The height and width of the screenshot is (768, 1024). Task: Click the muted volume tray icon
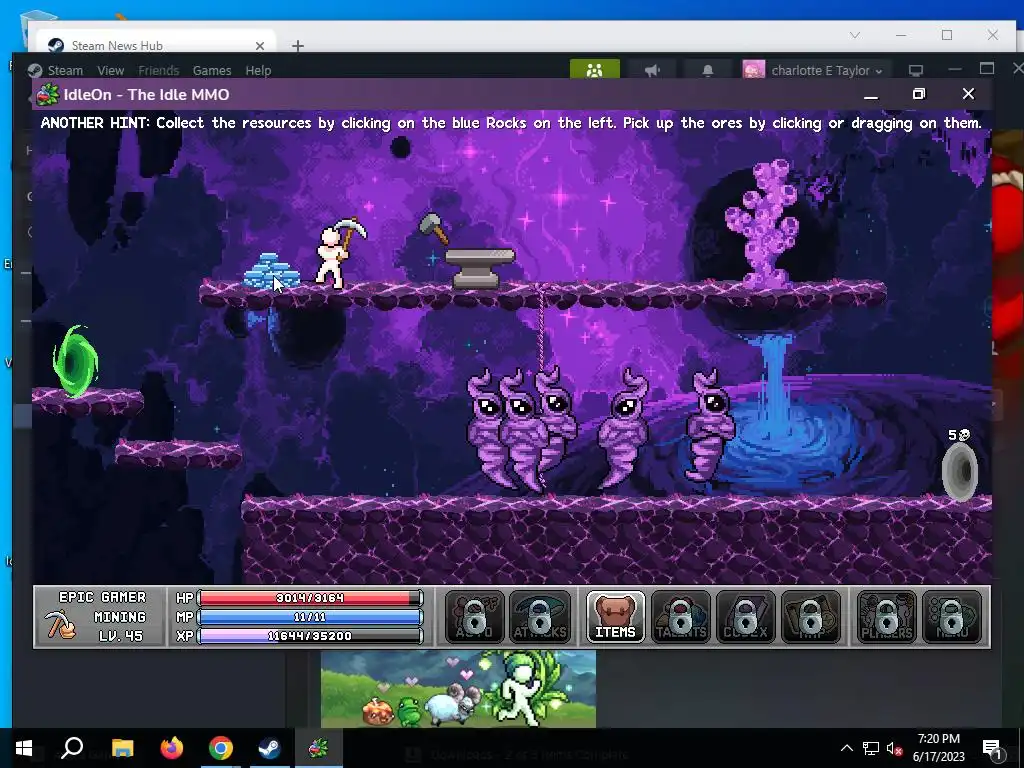895,748
